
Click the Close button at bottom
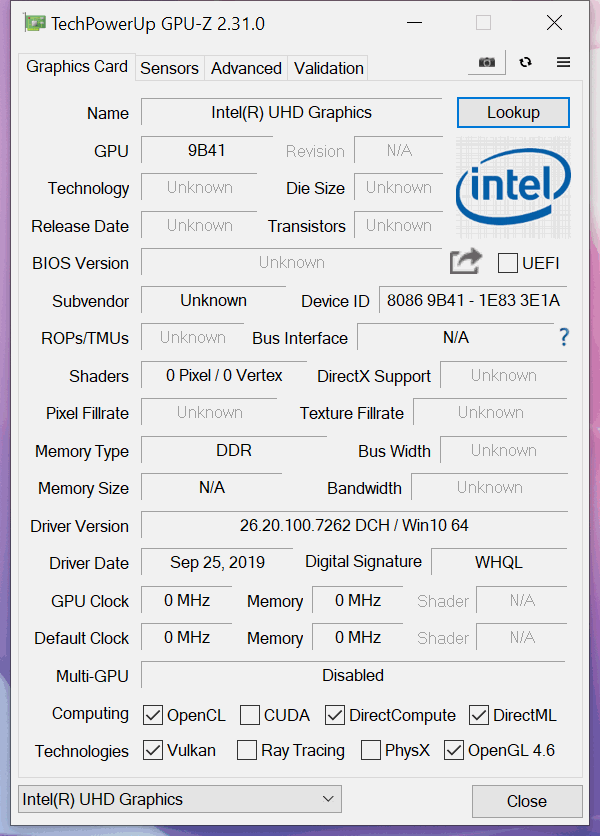point(526,801)
